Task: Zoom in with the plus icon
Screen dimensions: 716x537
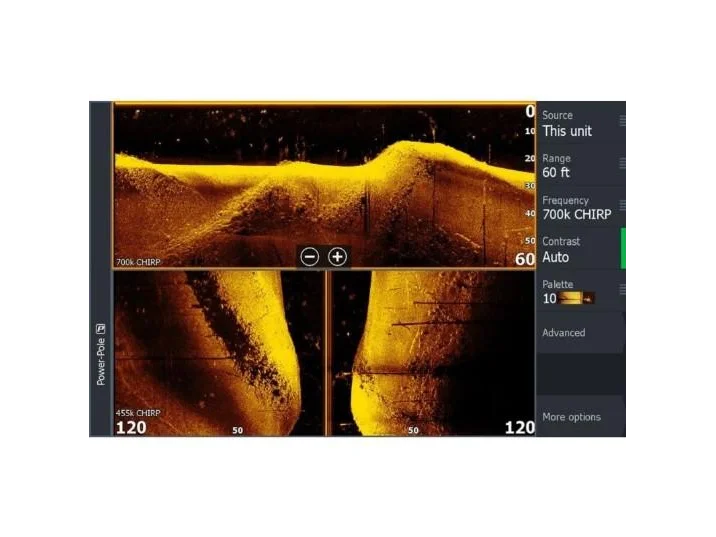Action: 338,257
